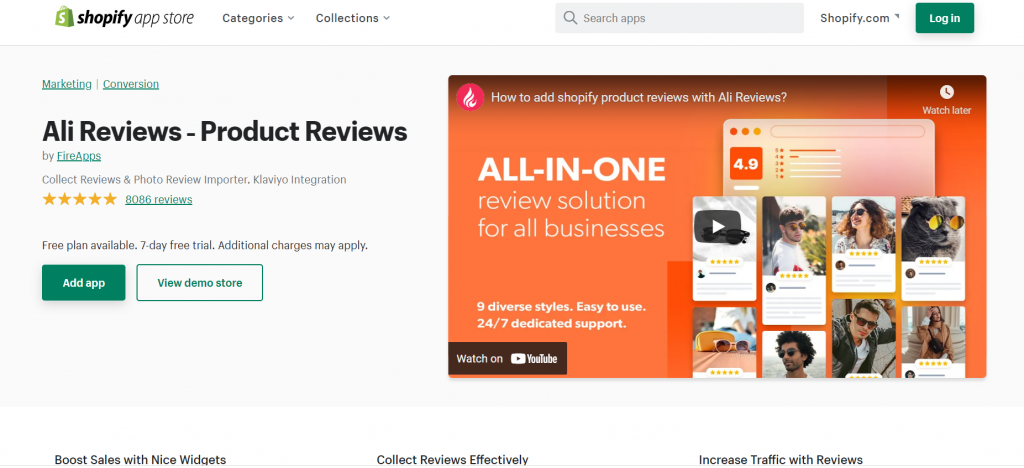Expand the Collections menu
The height and width of the screenshot is (468, 1024).
pos(353,18)
